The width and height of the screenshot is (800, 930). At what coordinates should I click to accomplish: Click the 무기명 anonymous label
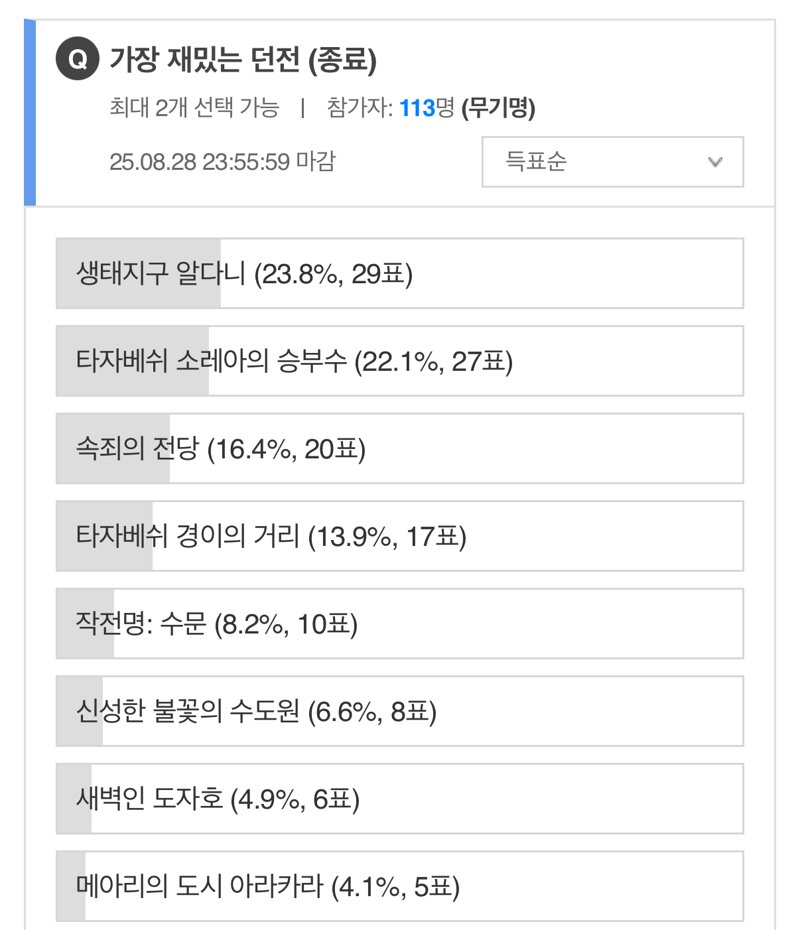point(499,109)
